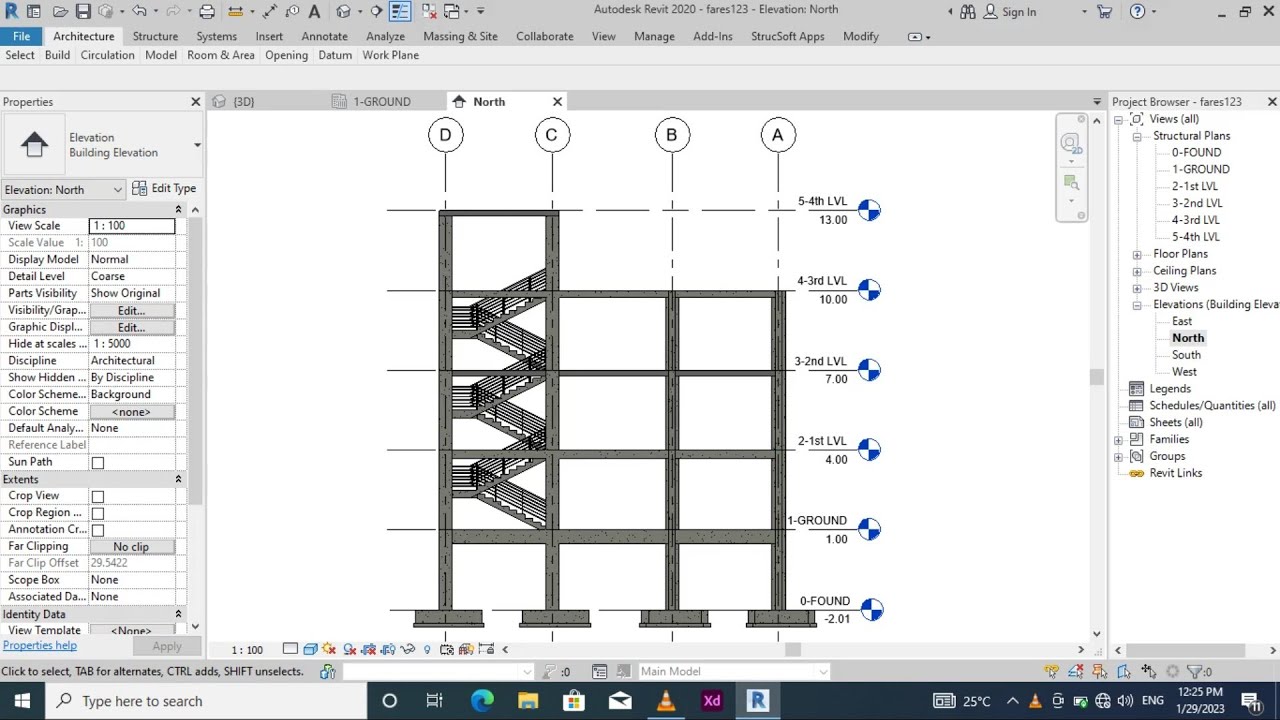Enable the Crop View checkbox
Image resolution: width=1280 pixels, height=720 pixels.
click(x=98, y=496)
